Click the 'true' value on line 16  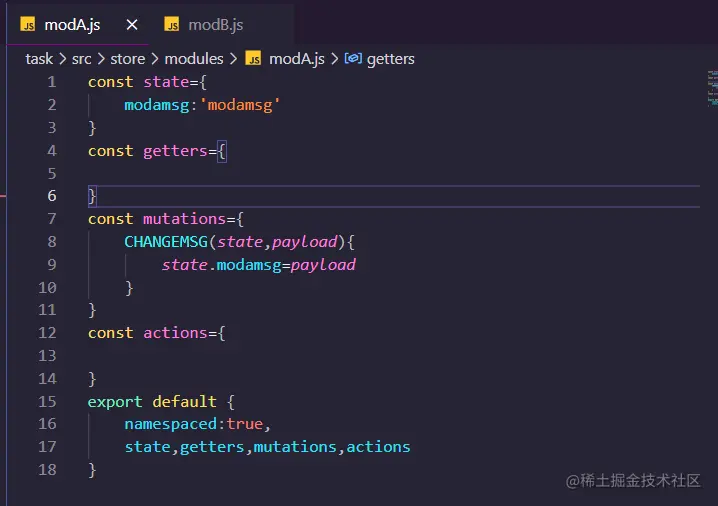(x=245, y=424)
